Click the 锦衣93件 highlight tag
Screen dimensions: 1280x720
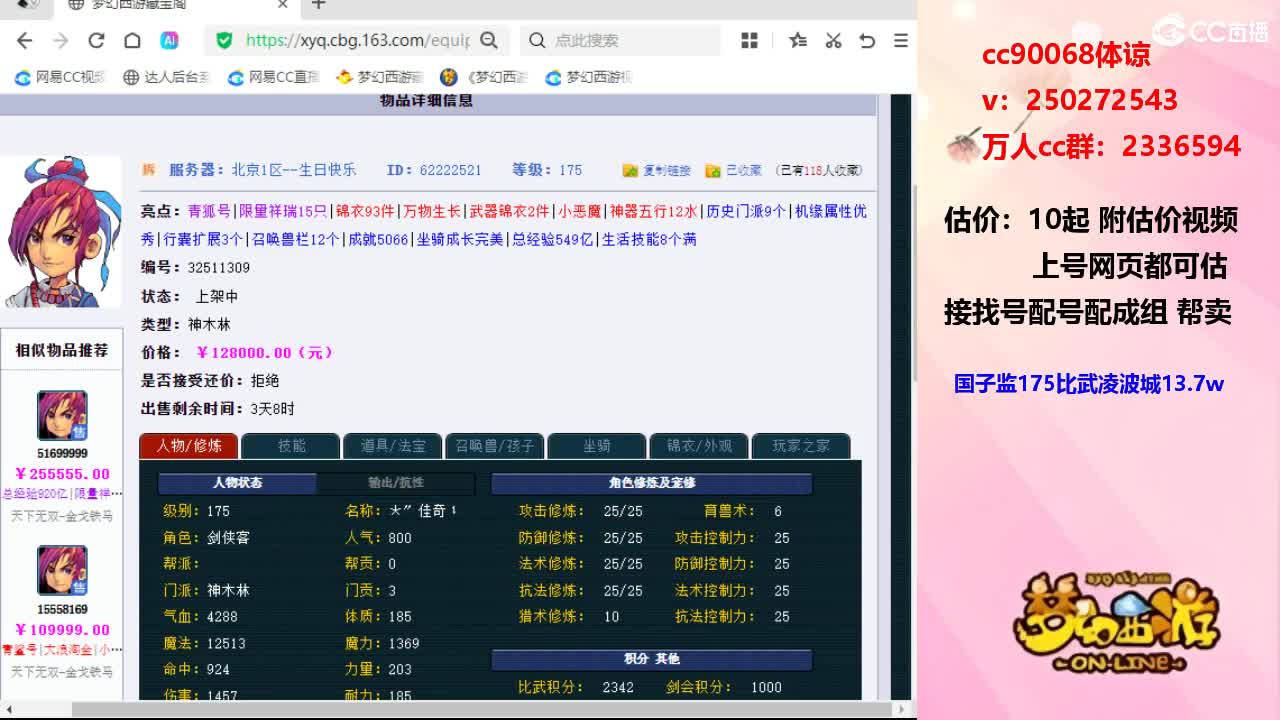pos(365,211)
